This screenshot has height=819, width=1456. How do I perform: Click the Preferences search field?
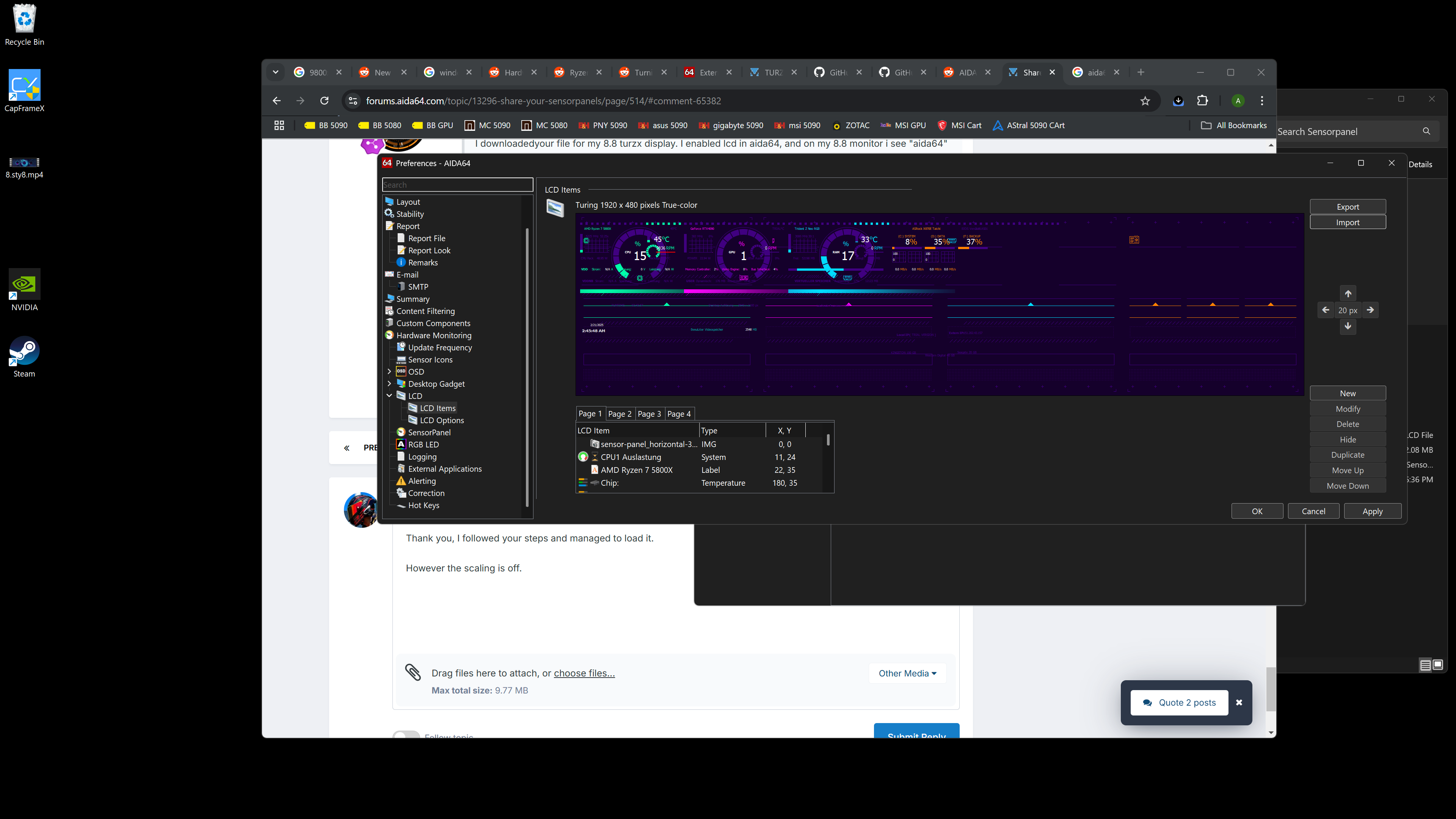point(458,184)
